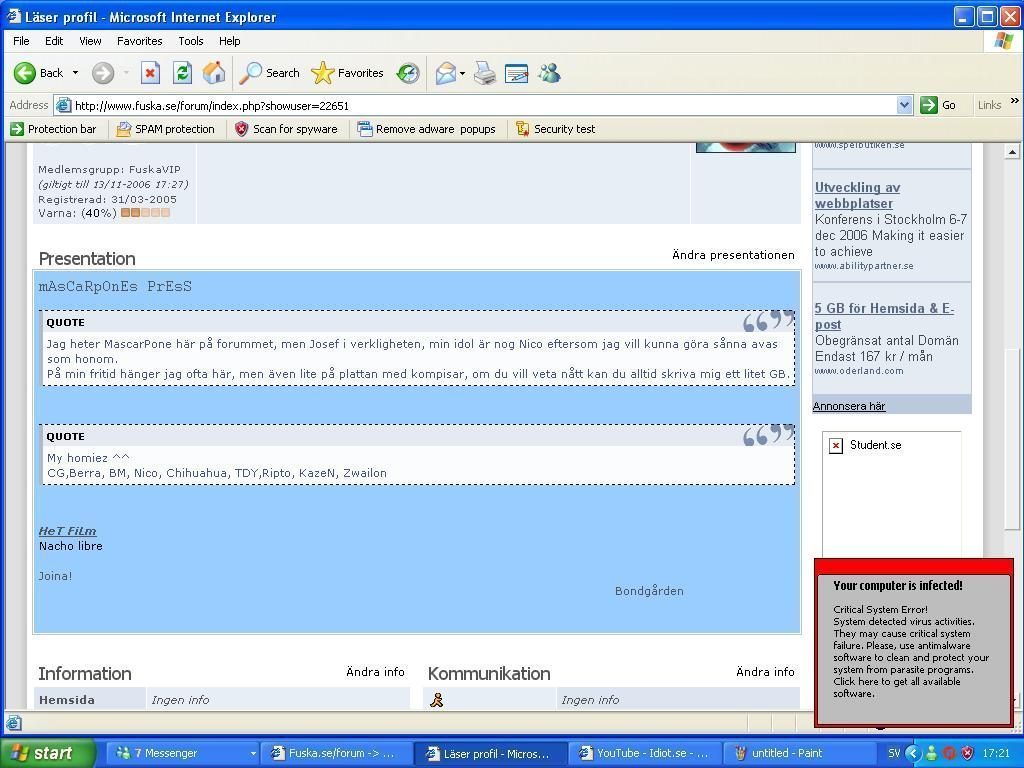Image resolution: width=1024 pixels, height=768 pixels.
Task: Click the Protection bar green arrow icon
Action: click(16, 129)
